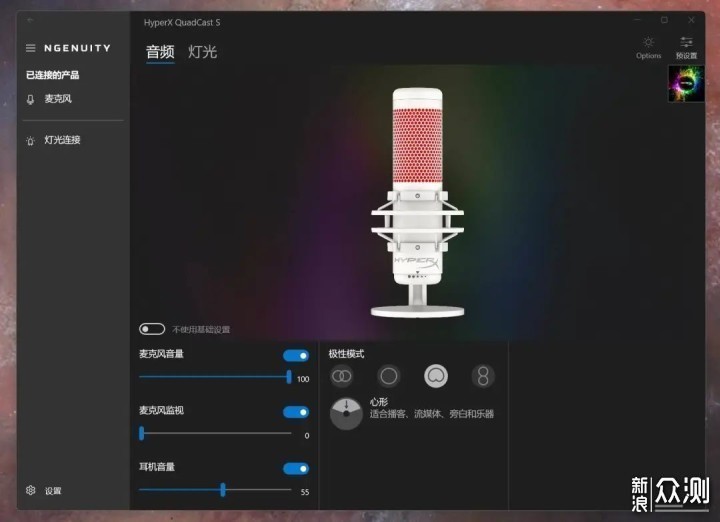
Task: Select the microphone icon in sidebar
Action: pos(30,100)
